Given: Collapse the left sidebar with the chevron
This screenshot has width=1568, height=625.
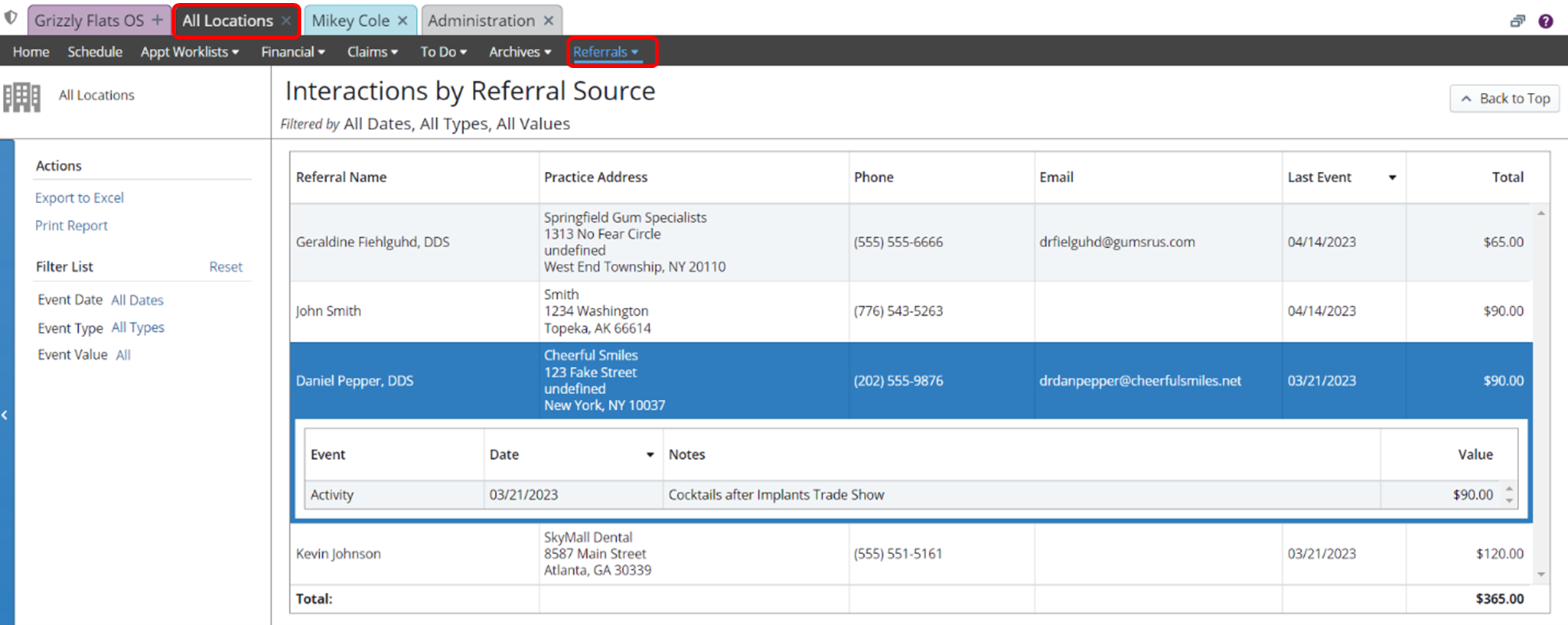Looking at the screenshot, I should coord(5,414).
